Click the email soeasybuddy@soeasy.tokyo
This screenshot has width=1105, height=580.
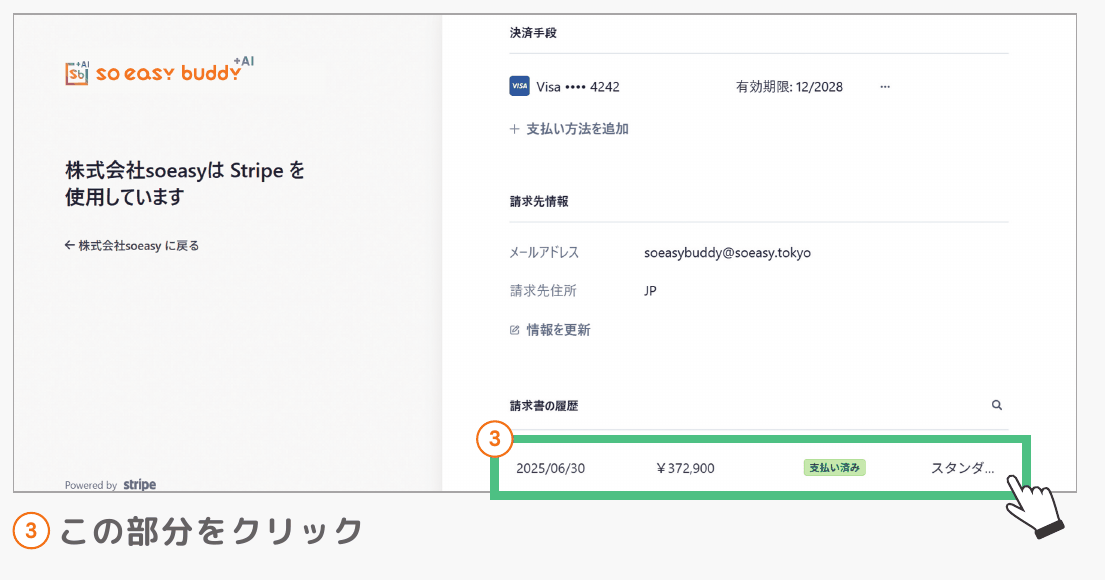727,253
